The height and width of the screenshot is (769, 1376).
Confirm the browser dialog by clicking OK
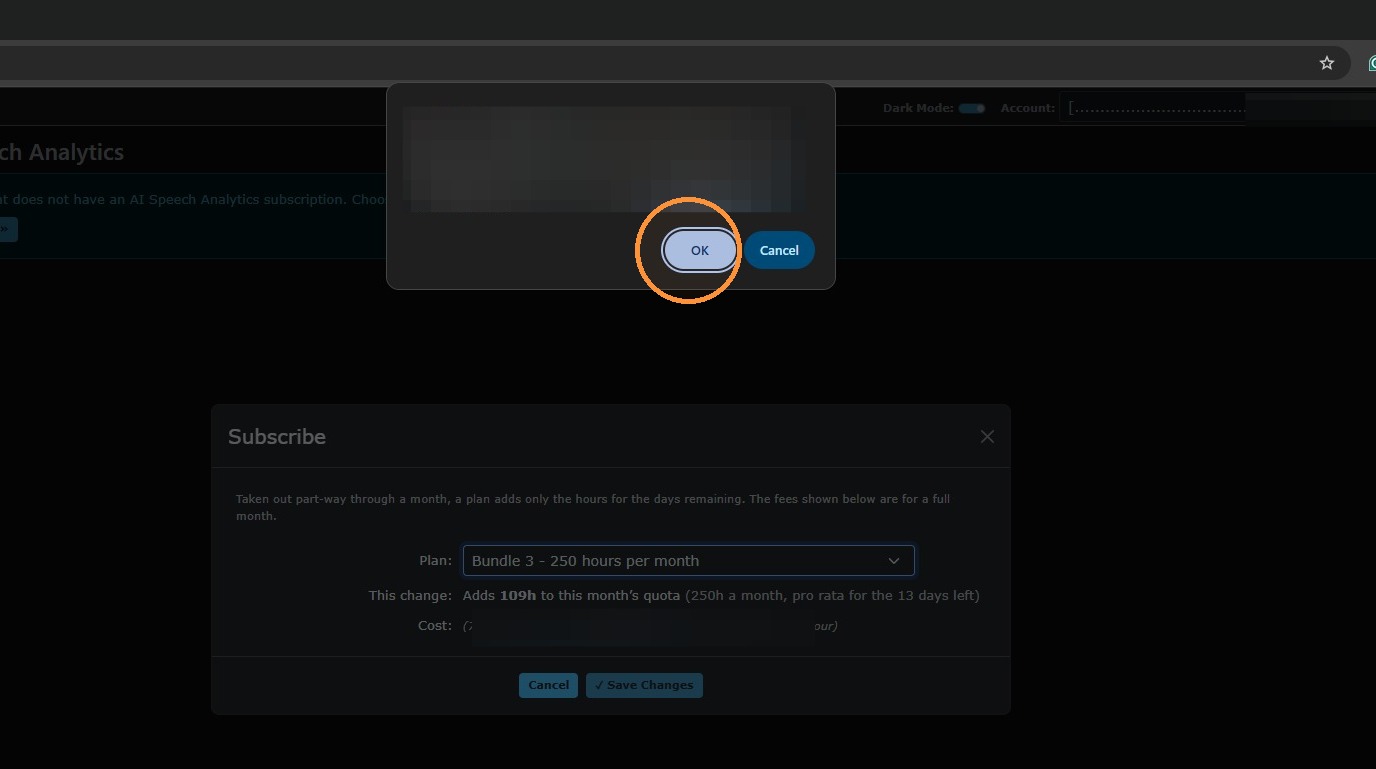pos(700,250)
